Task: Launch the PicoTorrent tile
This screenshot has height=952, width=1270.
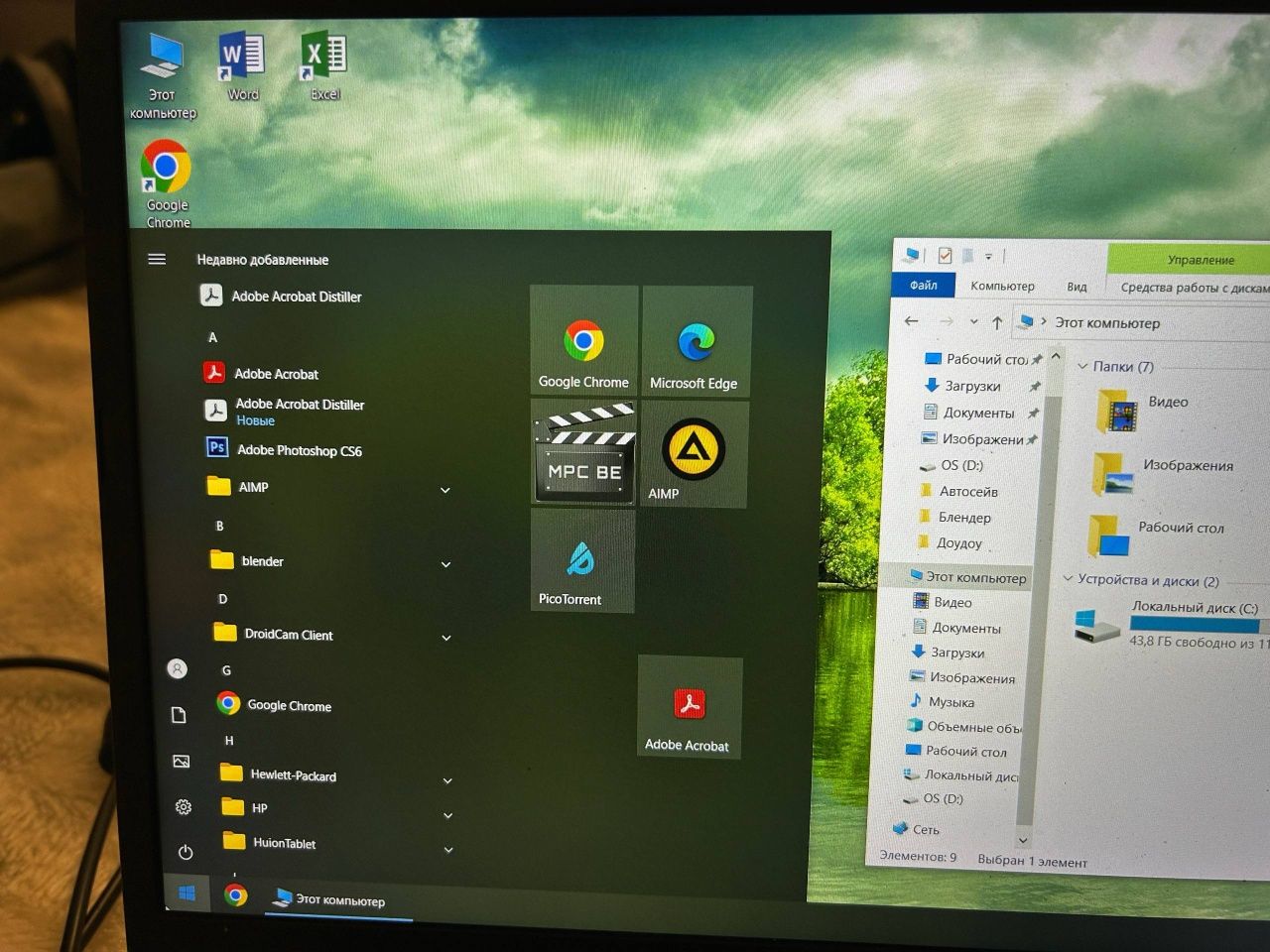Action: pyautogui.click(x=581, y=561)
